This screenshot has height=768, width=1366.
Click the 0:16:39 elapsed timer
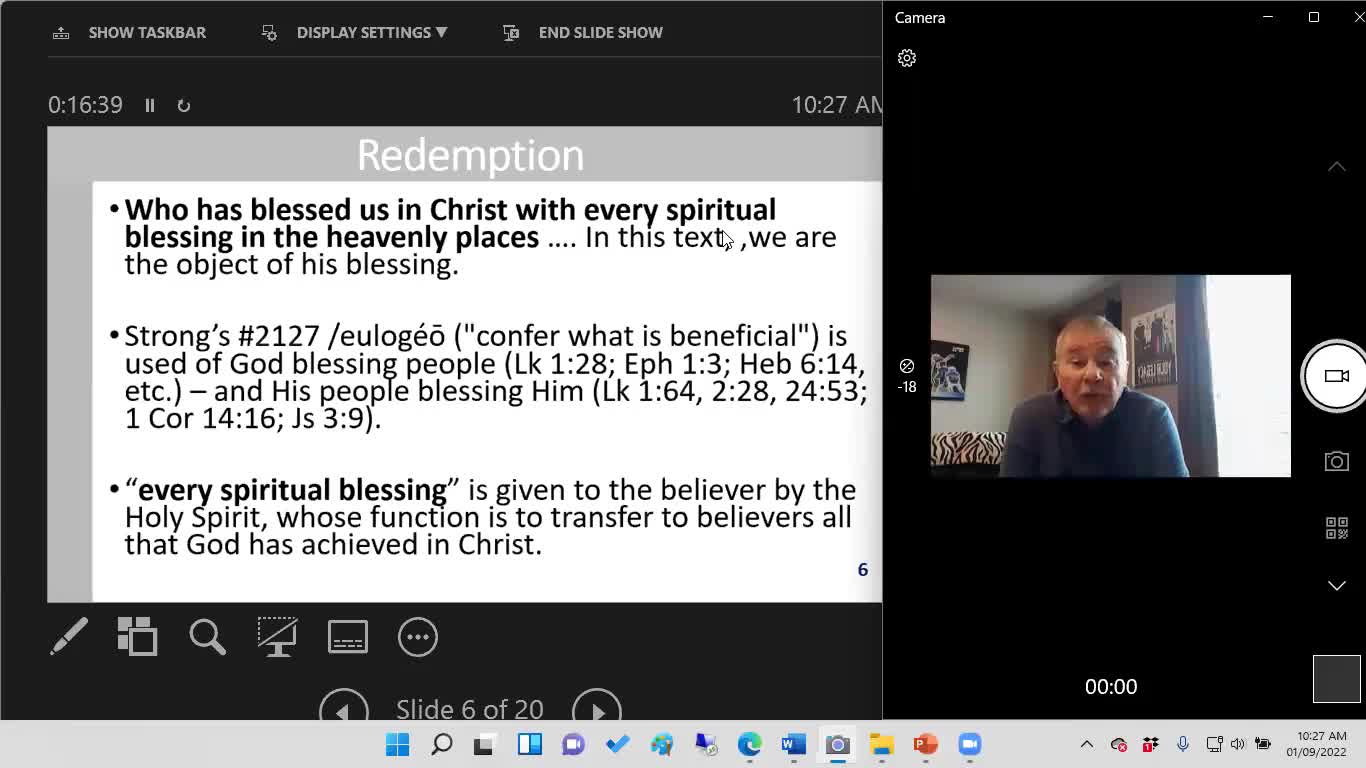point(85,105)
